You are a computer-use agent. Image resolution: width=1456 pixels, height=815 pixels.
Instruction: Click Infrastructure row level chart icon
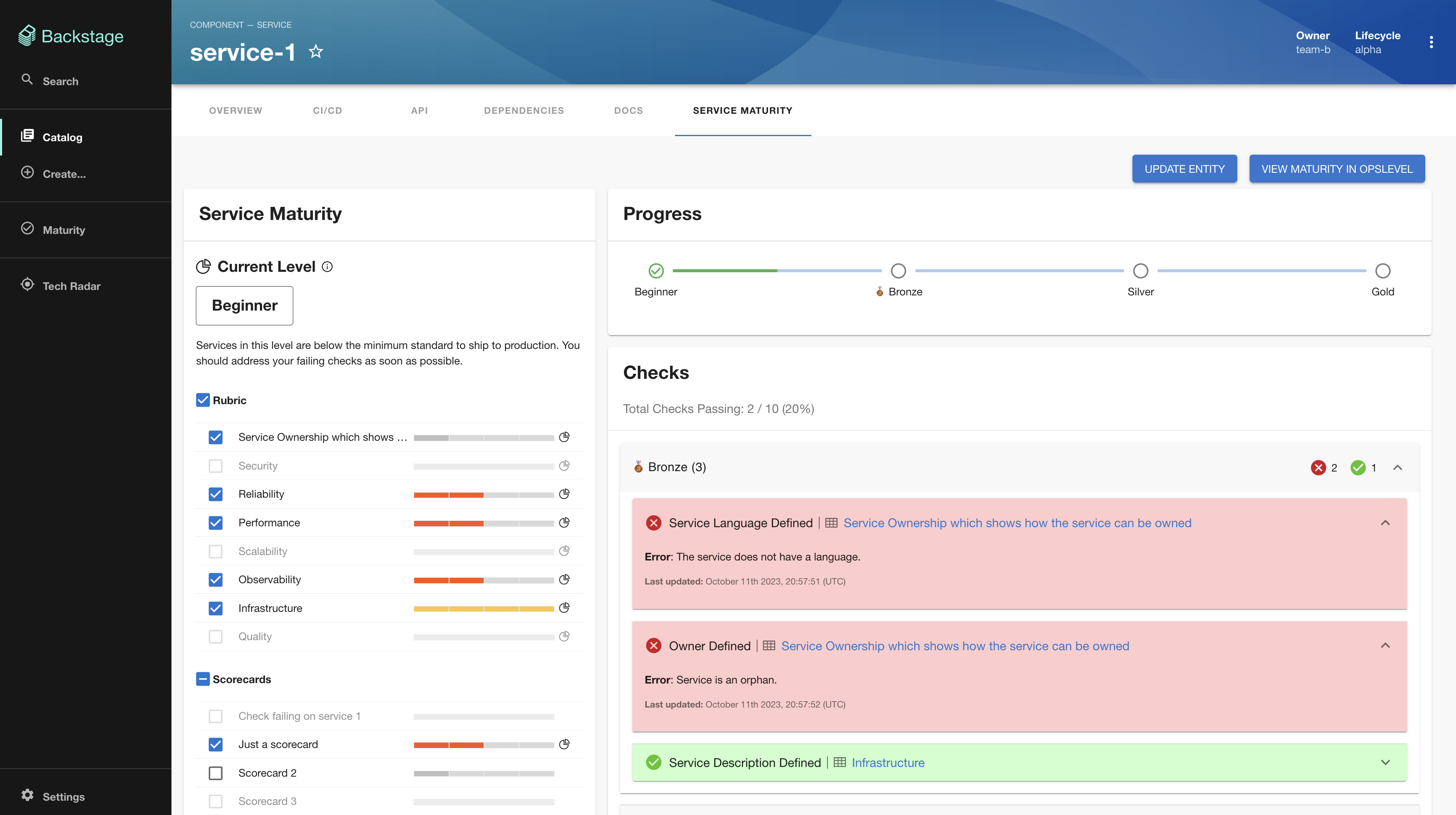click(564, 608)
